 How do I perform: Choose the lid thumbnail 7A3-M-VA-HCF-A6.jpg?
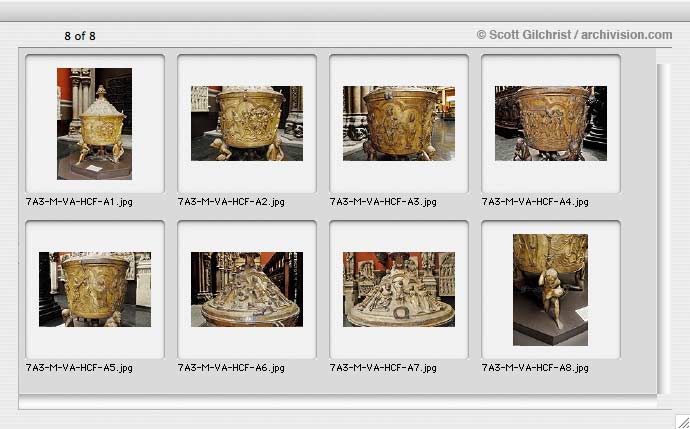[247, 289]
